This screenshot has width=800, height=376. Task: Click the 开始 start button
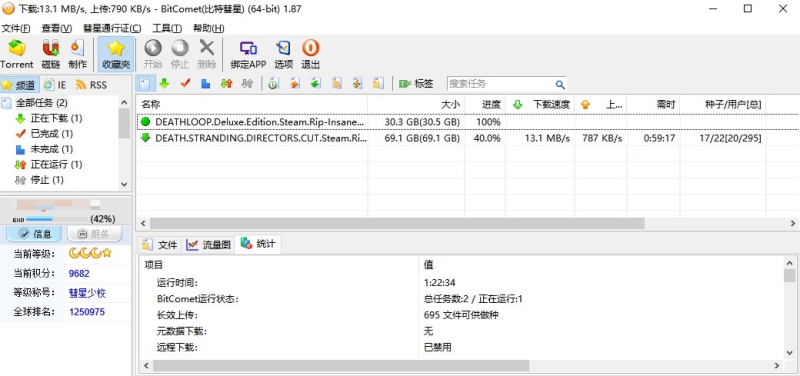coord(153,55)
